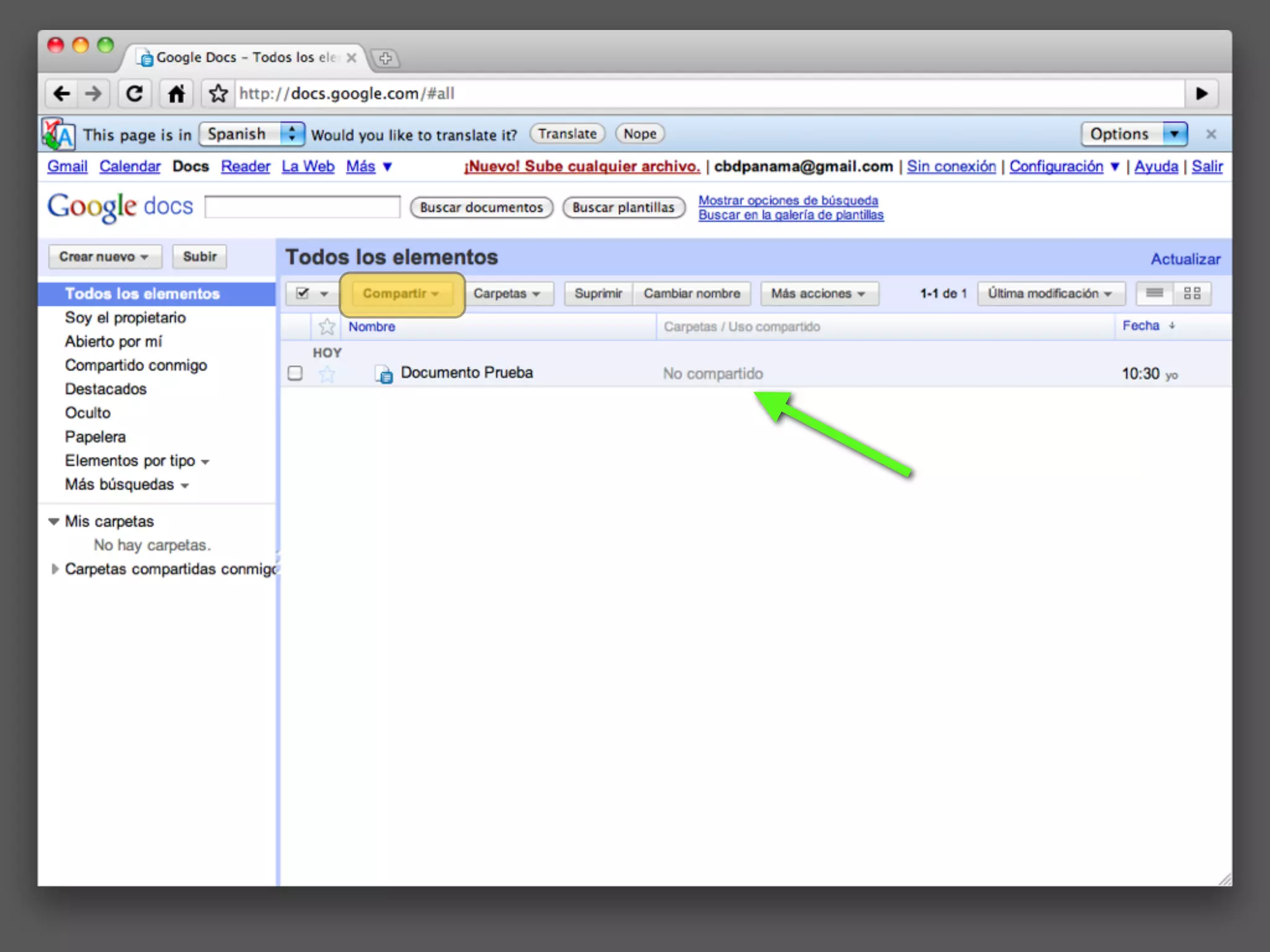Open new tab with plus icon
This screenshot has width=1270, height=952.
(x=385, y=58)
